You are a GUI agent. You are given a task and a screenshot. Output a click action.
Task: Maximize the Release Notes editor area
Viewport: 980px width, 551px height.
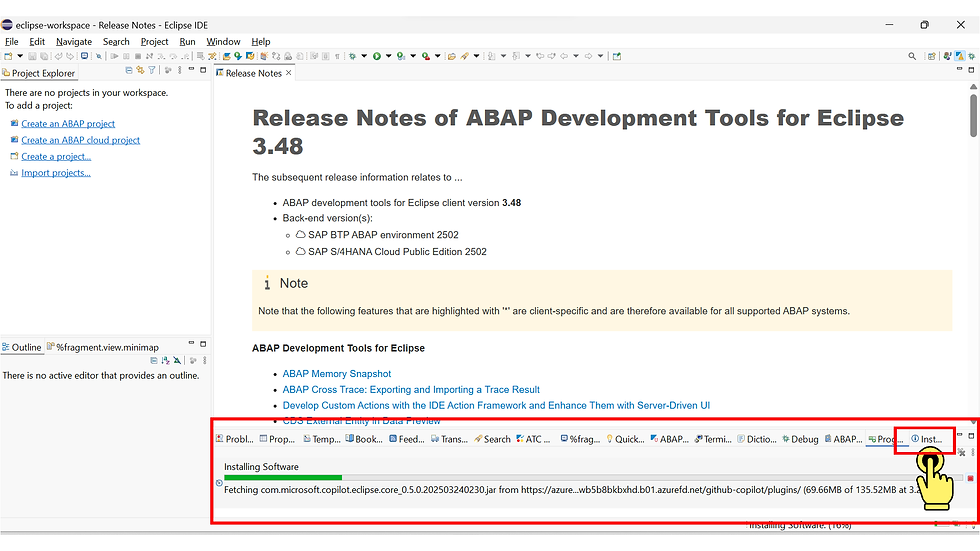click(x=971, y=70)
